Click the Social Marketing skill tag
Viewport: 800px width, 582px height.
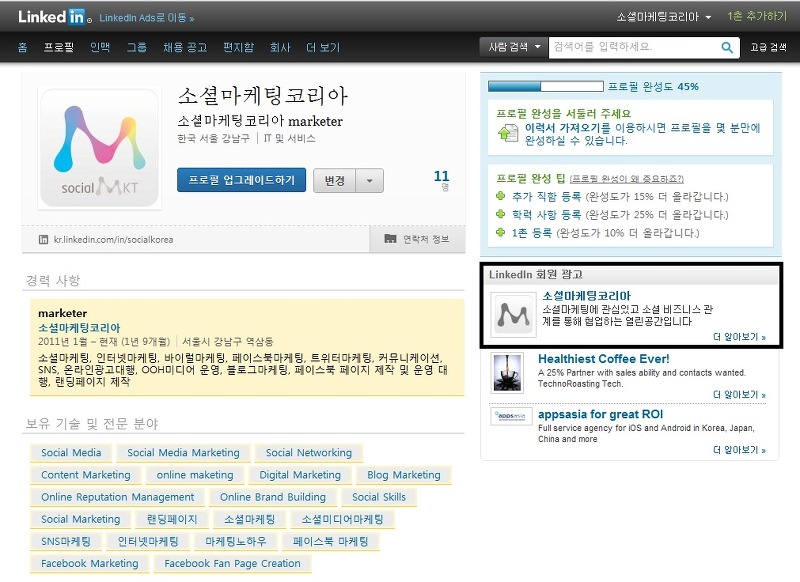pyautogui.click(x=81, y=519)
